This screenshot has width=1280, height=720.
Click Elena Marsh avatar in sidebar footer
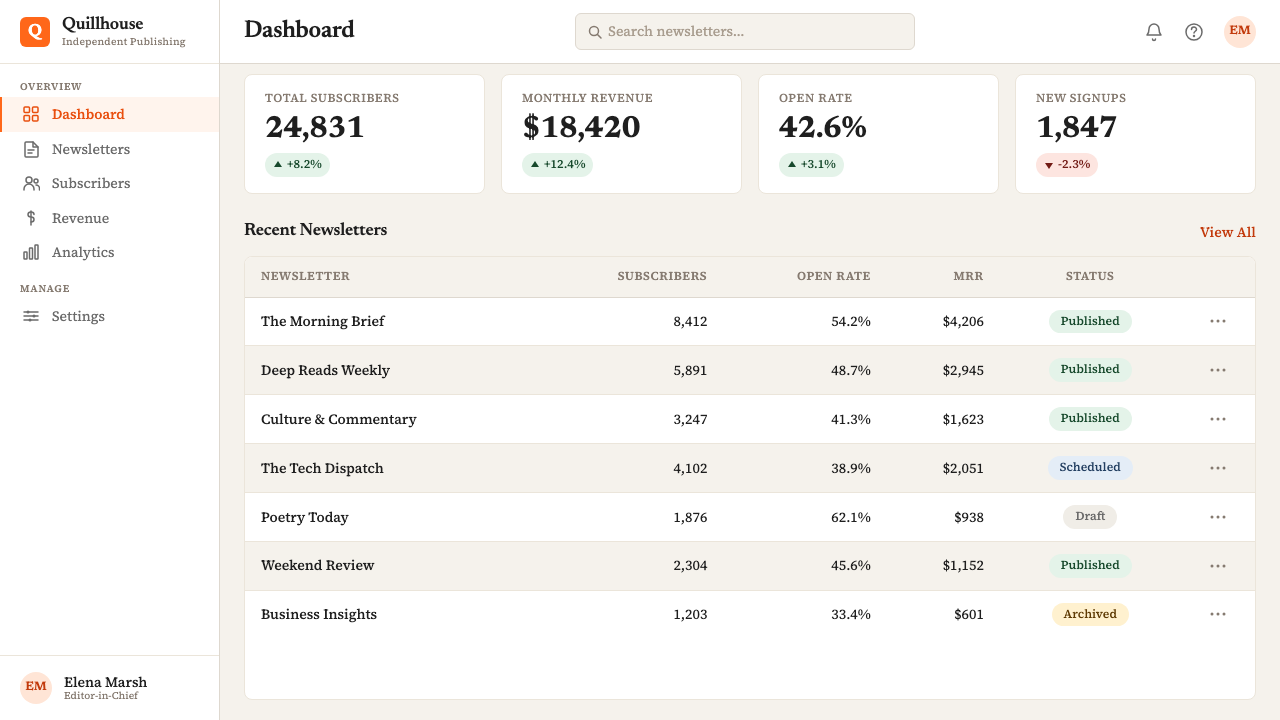(x=36, y=688)
